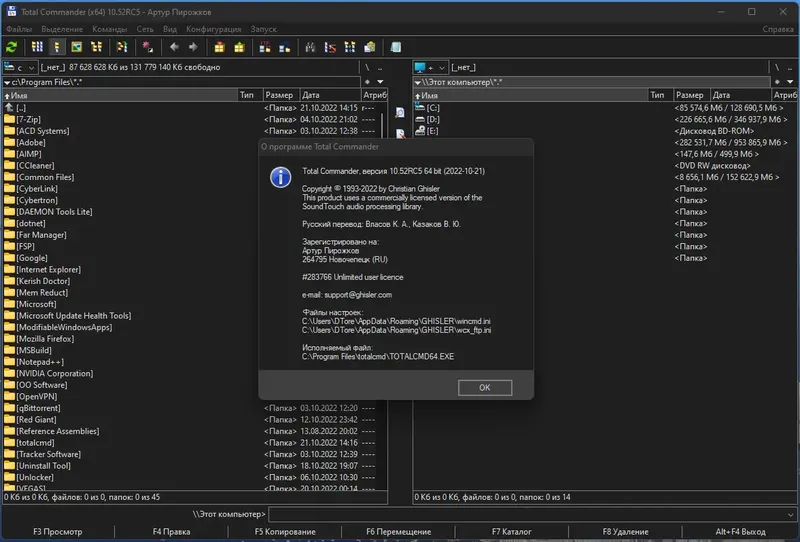Click the blue info icon in dialog
Screen dimensions: 800x542
coord(281,177)
